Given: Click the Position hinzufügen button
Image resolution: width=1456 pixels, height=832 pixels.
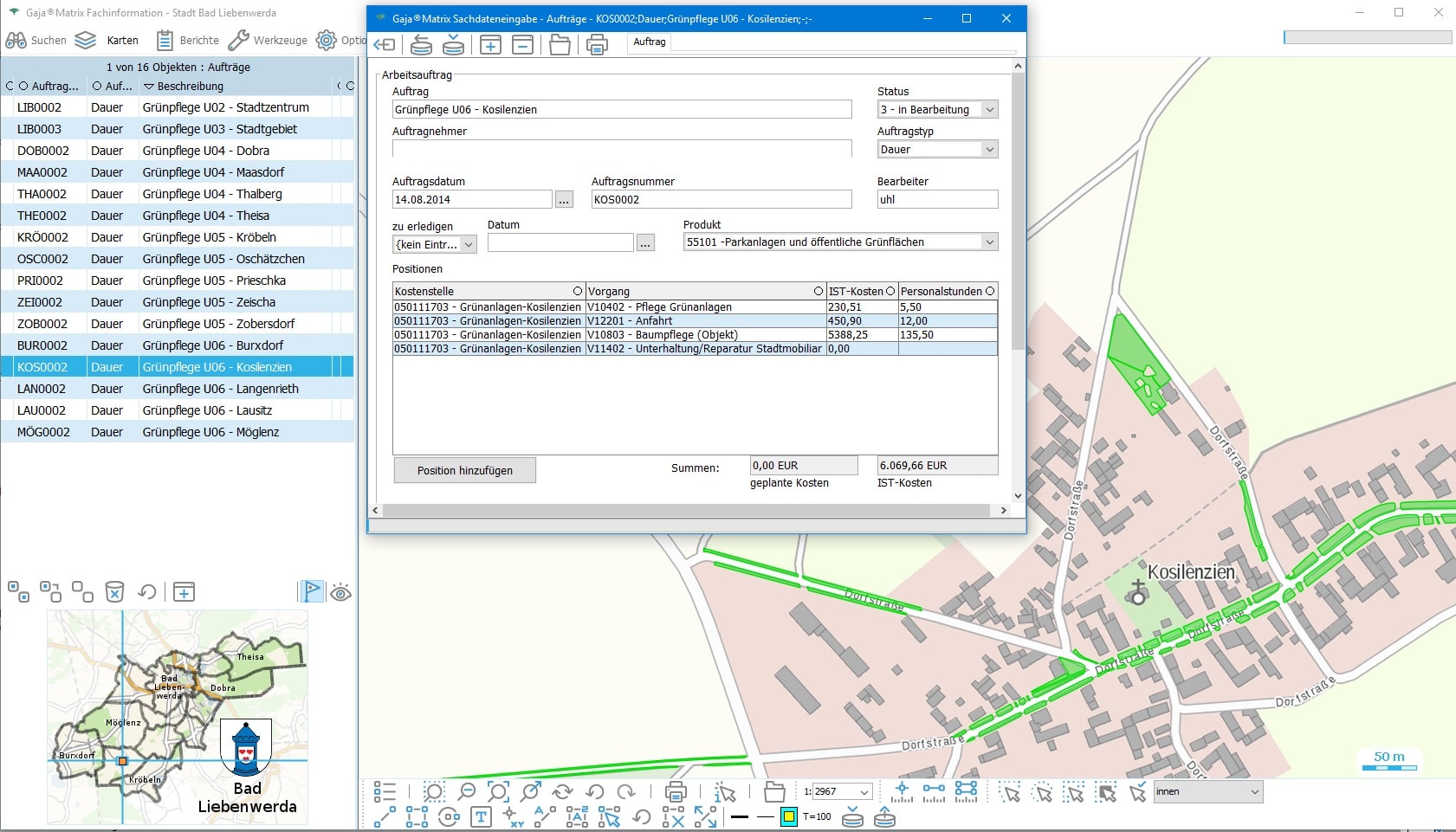Looking at the screenshot, I should tap(465, 470).
